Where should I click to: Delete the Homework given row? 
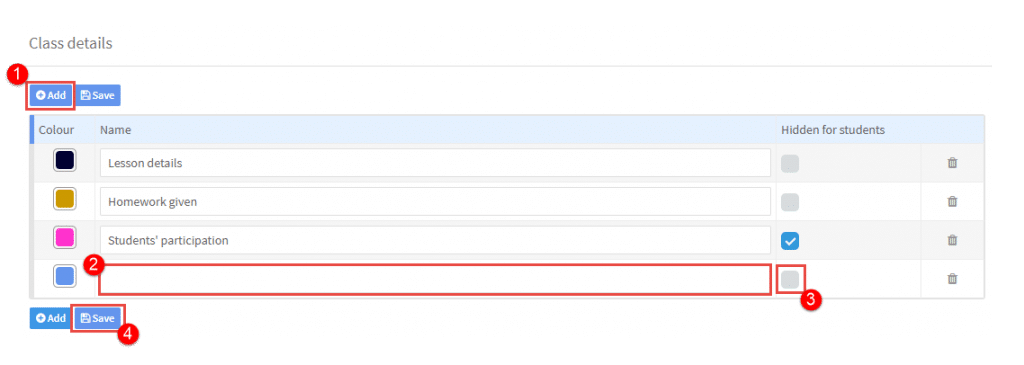coord(952,202)
